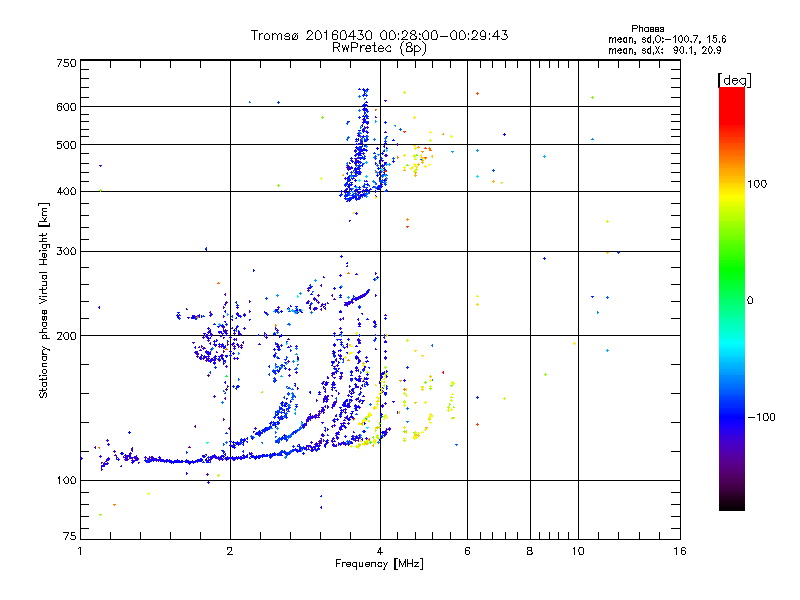Click the x-axis tick label '6'

[x=467, y=551]
